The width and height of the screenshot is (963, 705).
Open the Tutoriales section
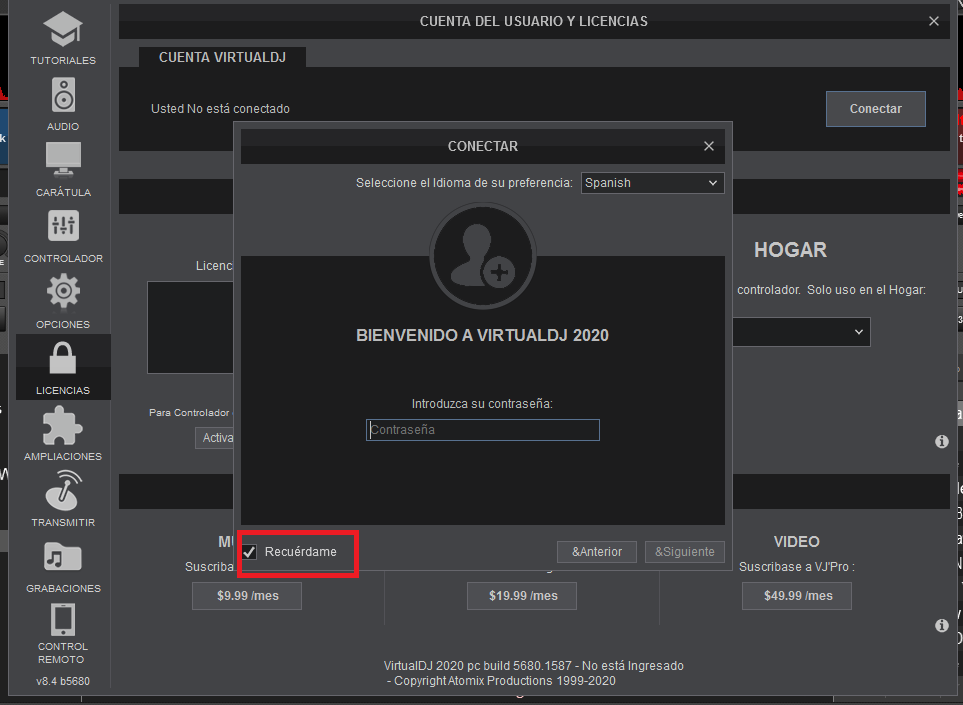tap(63, 38)
